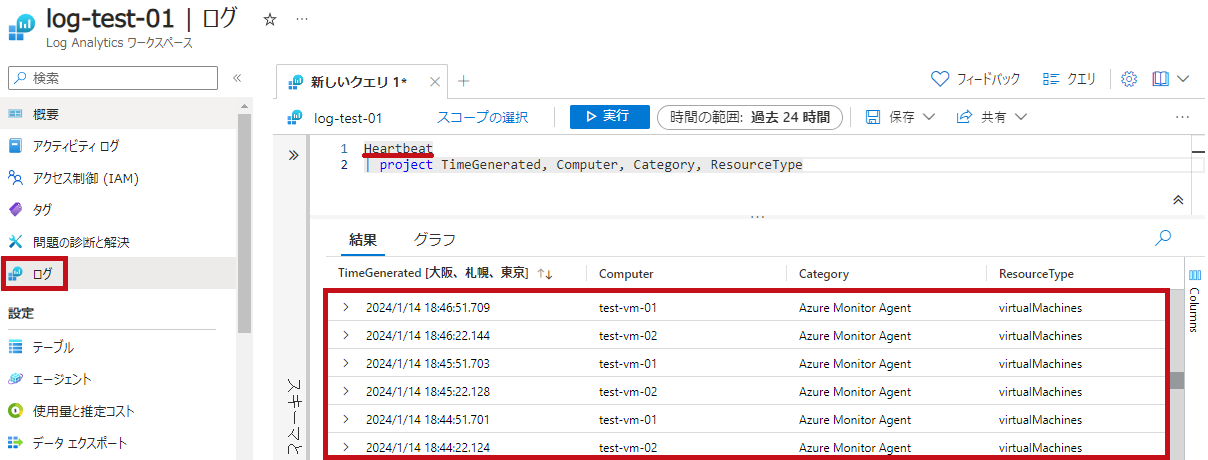Click the project line in query editor
This screenshot has width=1208, height=460.
(583, 165)
